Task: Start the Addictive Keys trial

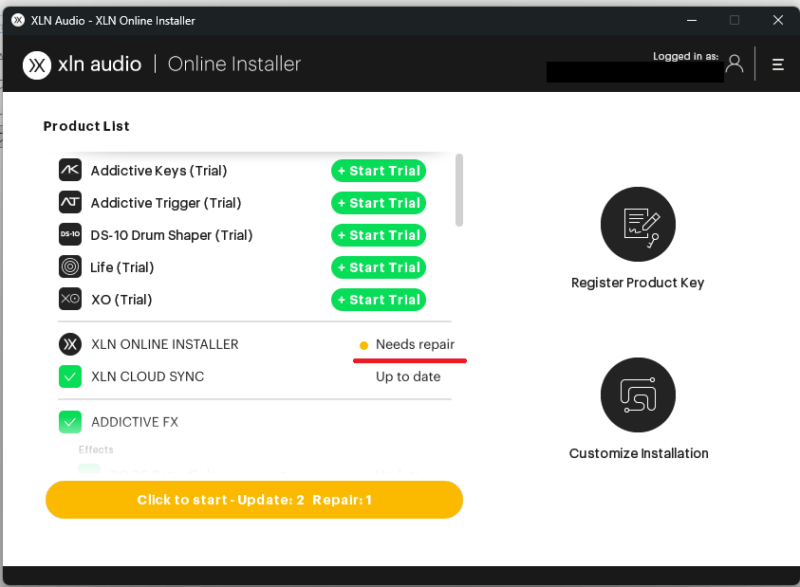Action: click(378, 170)
